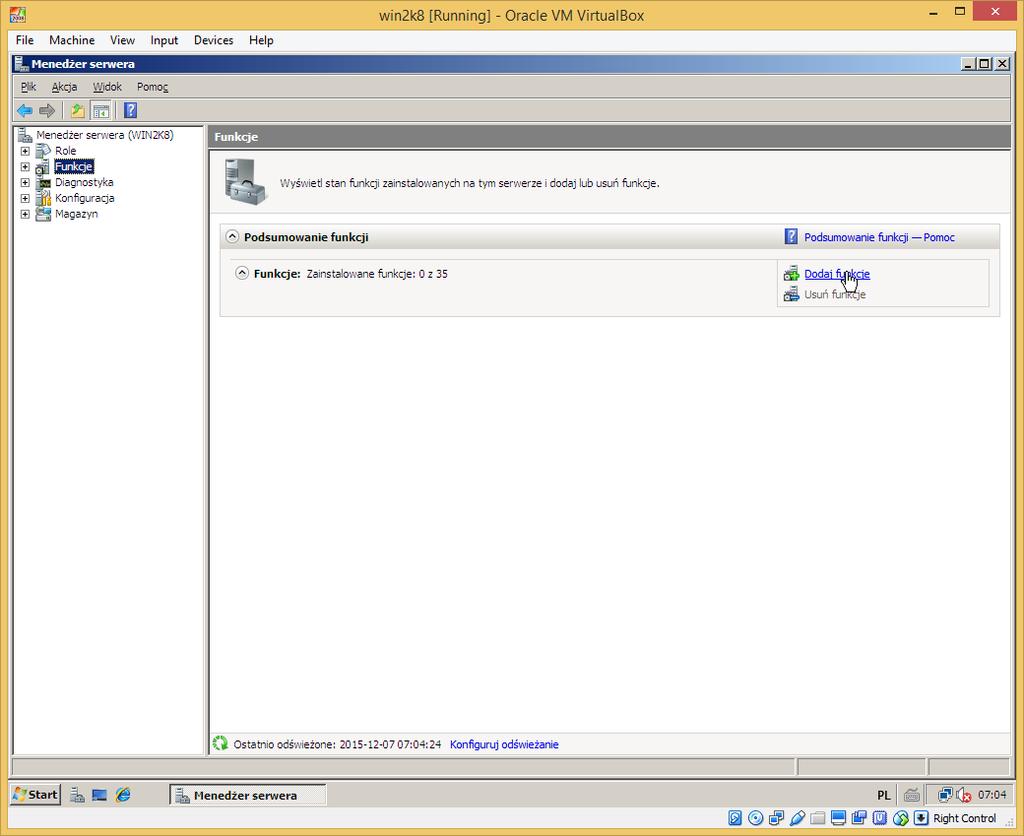Viewport: 1024px width, 836px height.
Task: Click the Dodaj funkcje link
Action: pyautogui.click(x=837, y=274)
